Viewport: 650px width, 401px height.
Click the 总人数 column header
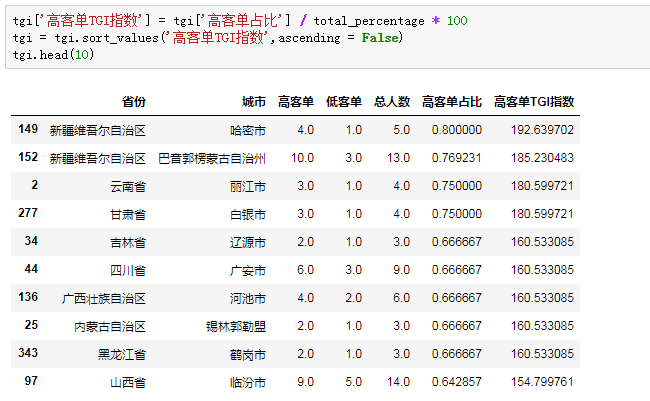coord(392,102)
